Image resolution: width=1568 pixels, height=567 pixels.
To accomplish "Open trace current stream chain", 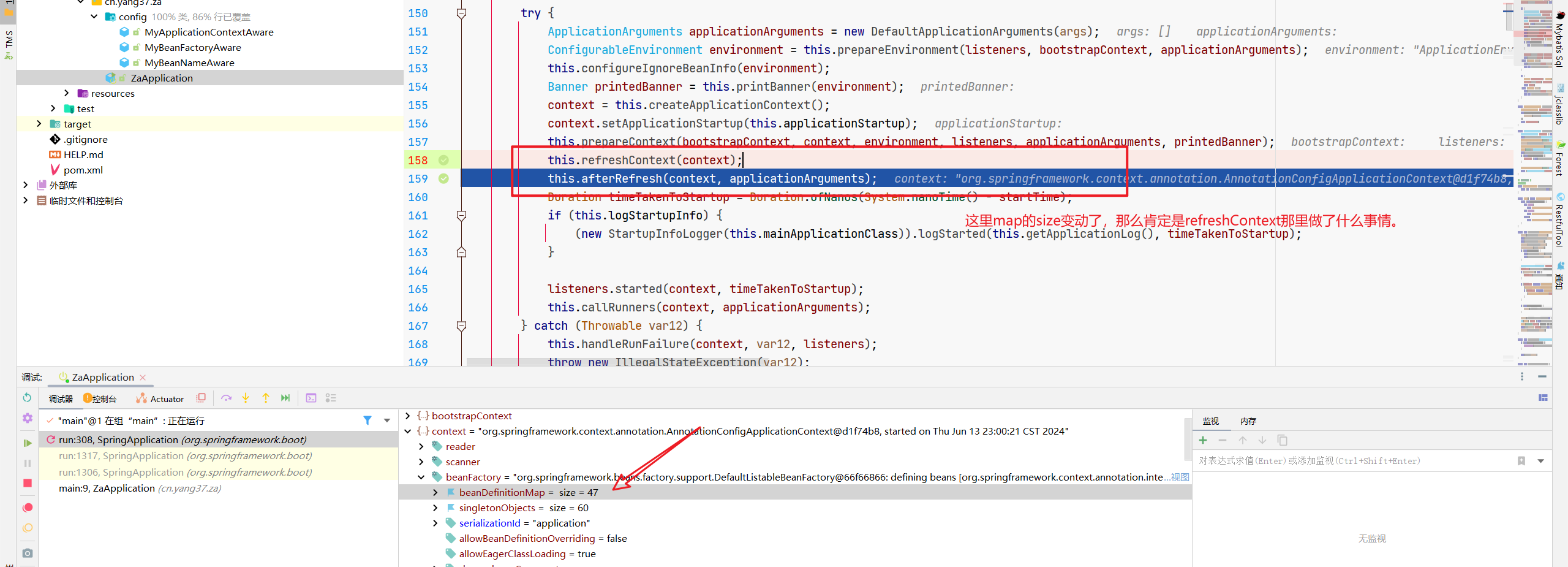I will pyautogui.click(x=331, y=398).
